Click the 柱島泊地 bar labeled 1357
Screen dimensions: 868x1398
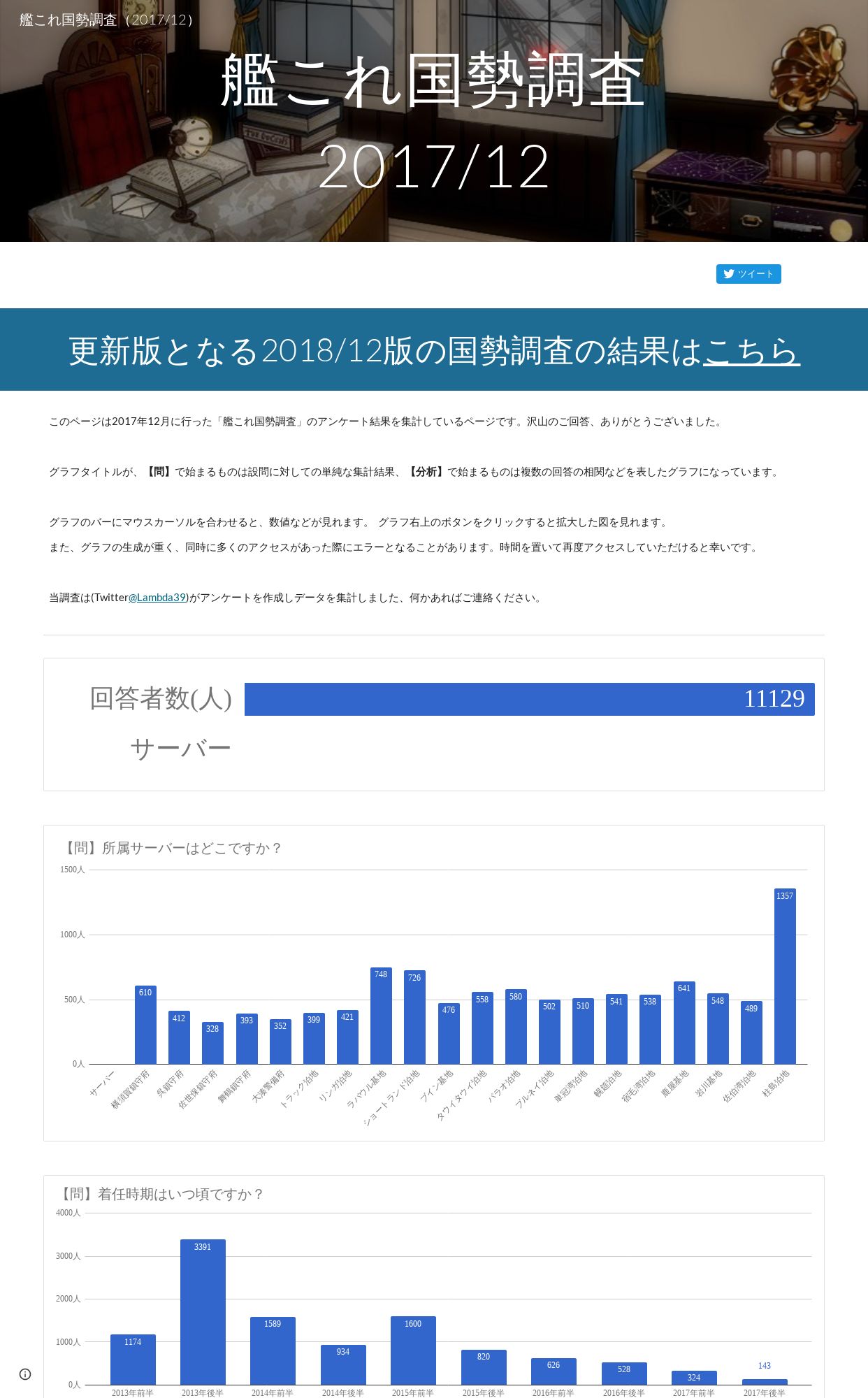click(x=785, y=977)
